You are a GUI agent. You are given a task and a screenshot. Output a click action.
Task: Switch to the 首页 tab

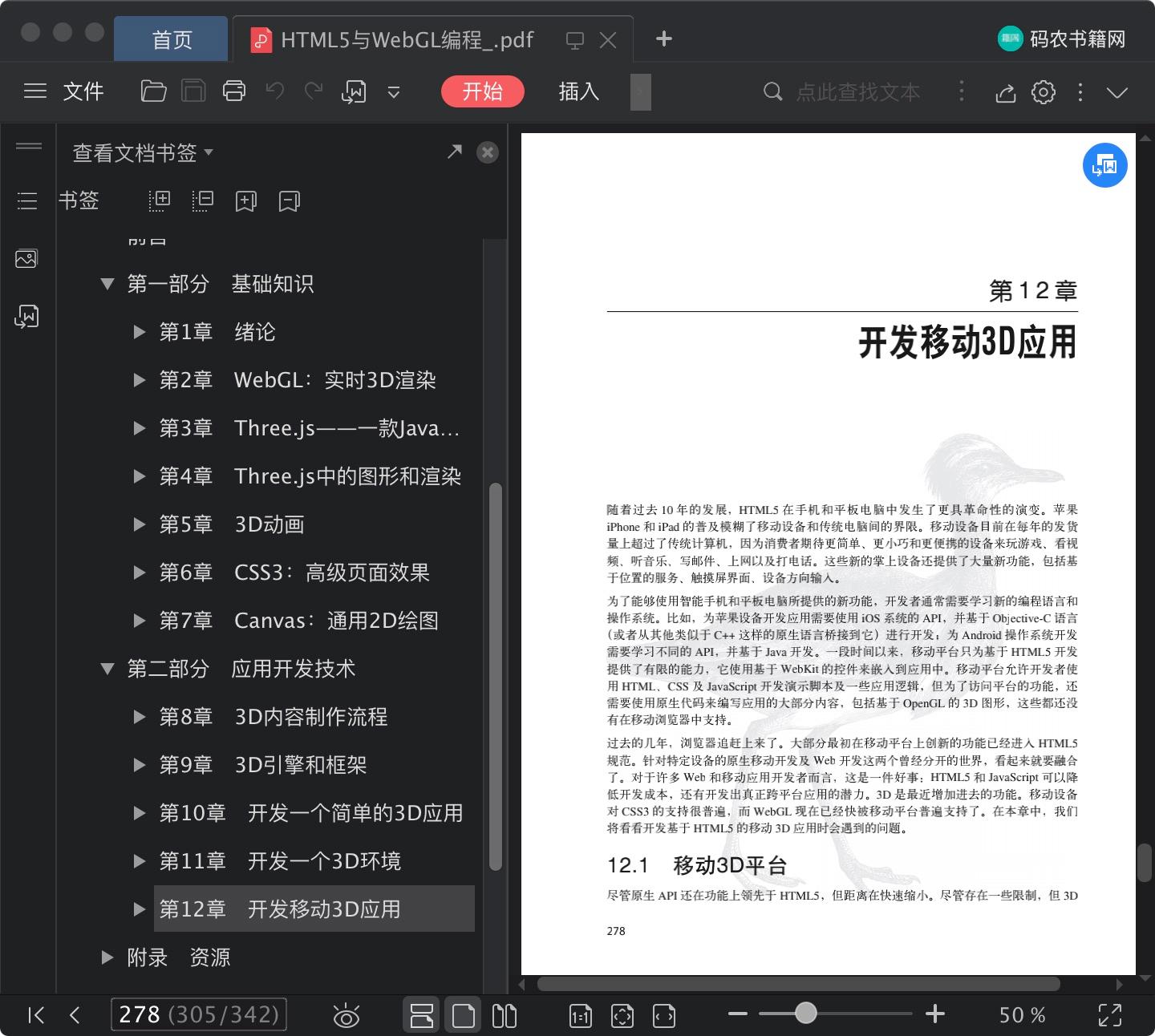tap(172, 39)
